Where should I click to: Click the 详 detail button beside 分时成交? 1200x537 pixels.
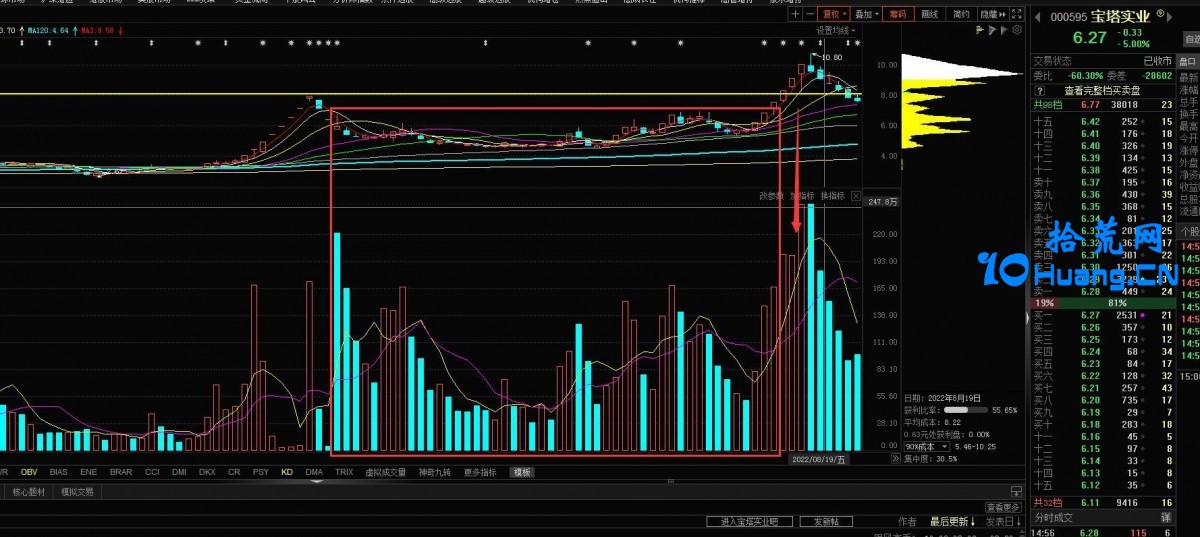1165,518
